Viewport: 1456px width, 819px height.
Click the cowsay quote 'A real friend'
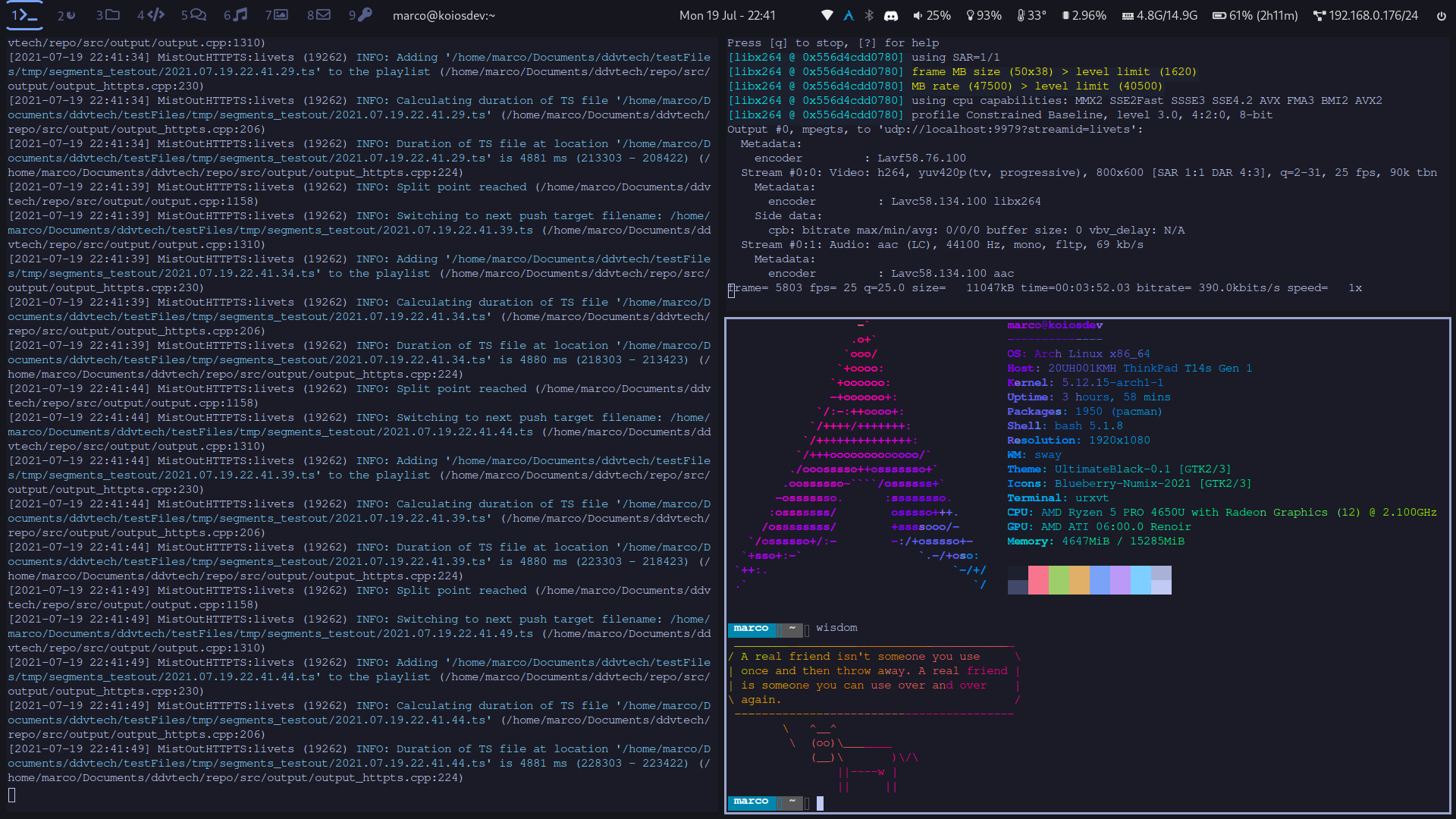tap(873, 678)
